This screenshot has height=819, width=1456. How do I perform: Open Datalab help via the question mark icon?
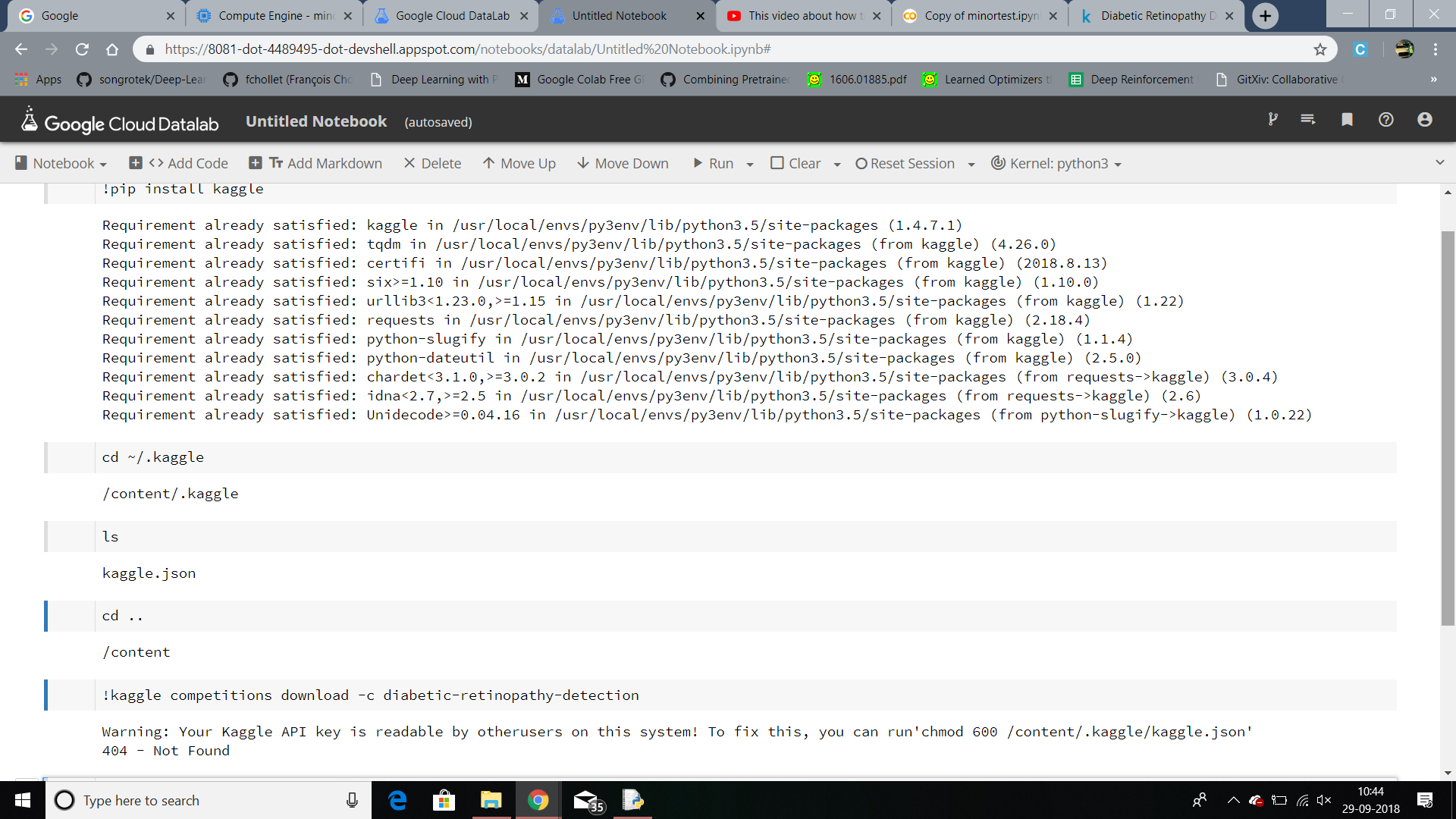click(1386, 119)
